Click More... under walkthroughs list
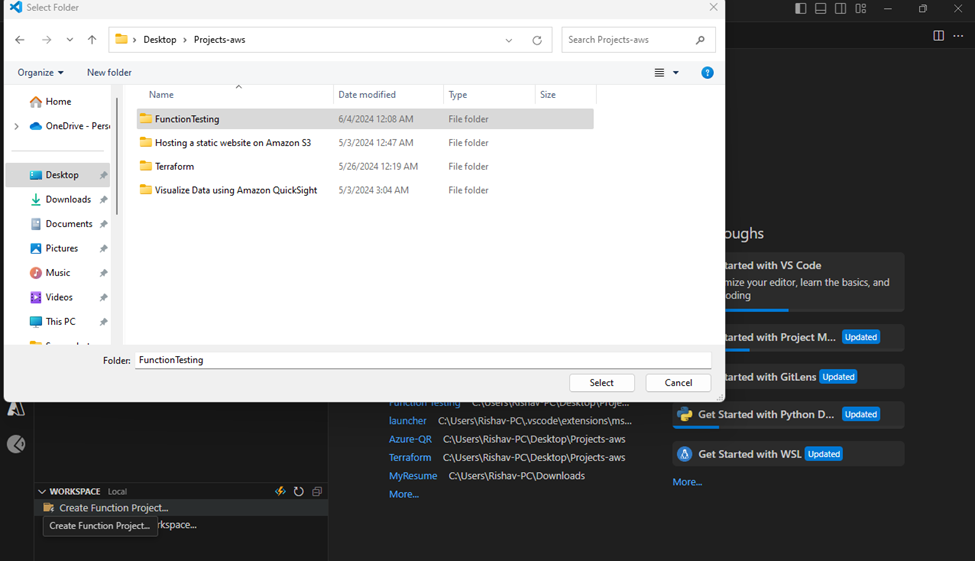The height and width of the screenshot is (561, 975). tap(687, 482)
